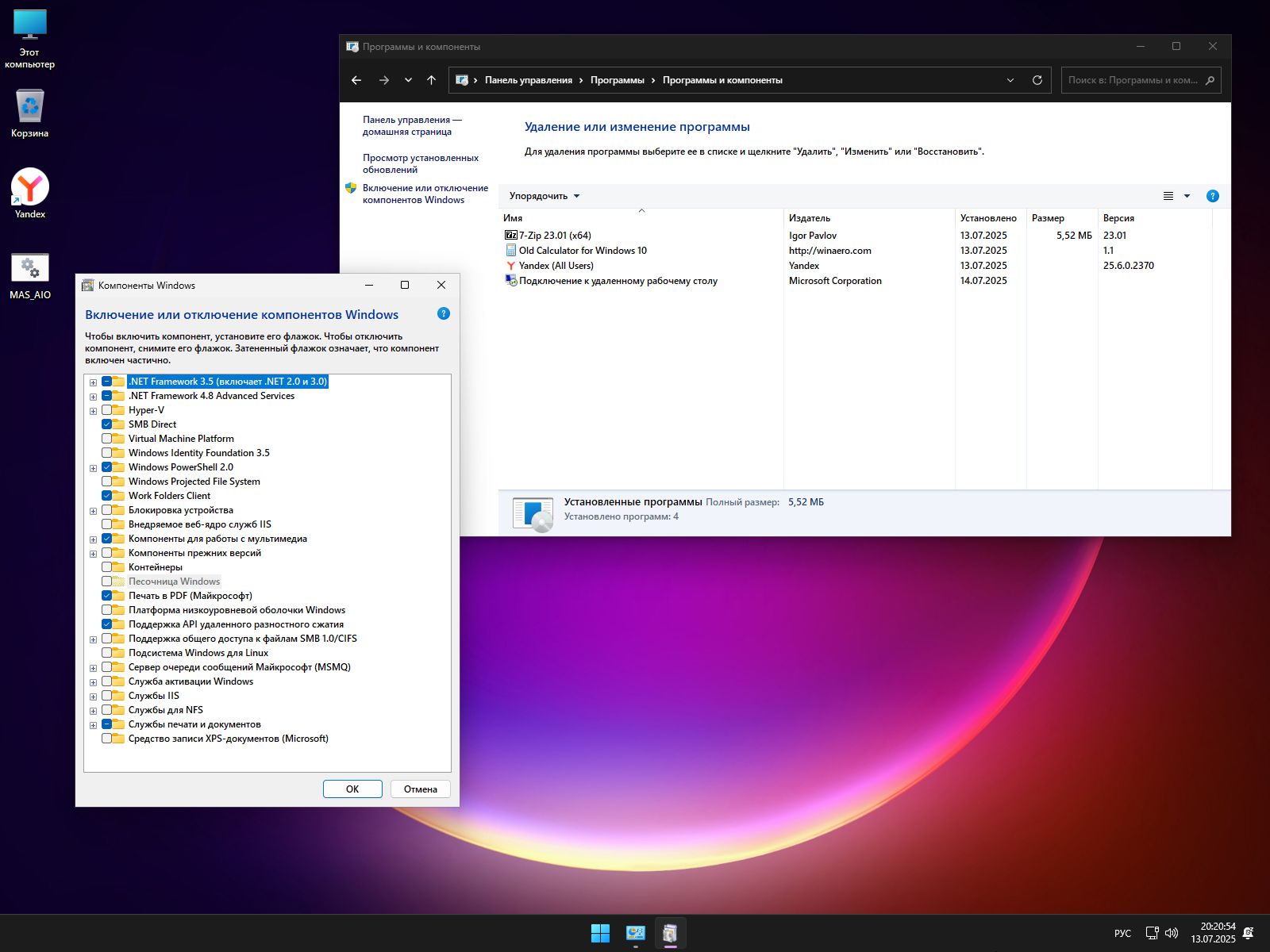1270x952 pixels.
Task: Click the Программы breadcrumb segment
Action: (618, 80)
